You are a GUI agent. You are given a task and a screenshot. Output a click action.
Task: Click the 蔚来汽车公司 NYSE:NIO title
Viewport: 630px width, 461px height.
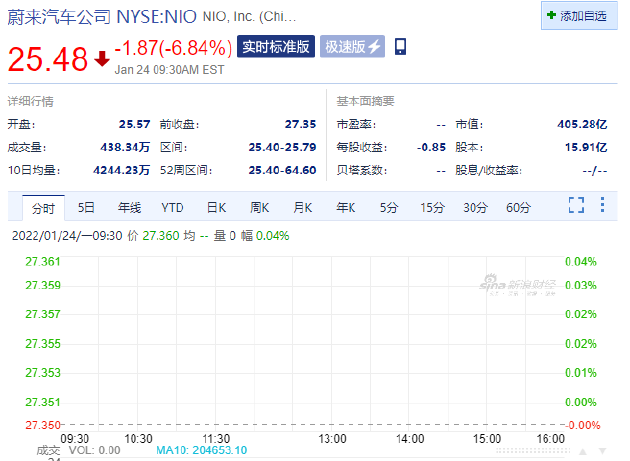coord(102,17)
